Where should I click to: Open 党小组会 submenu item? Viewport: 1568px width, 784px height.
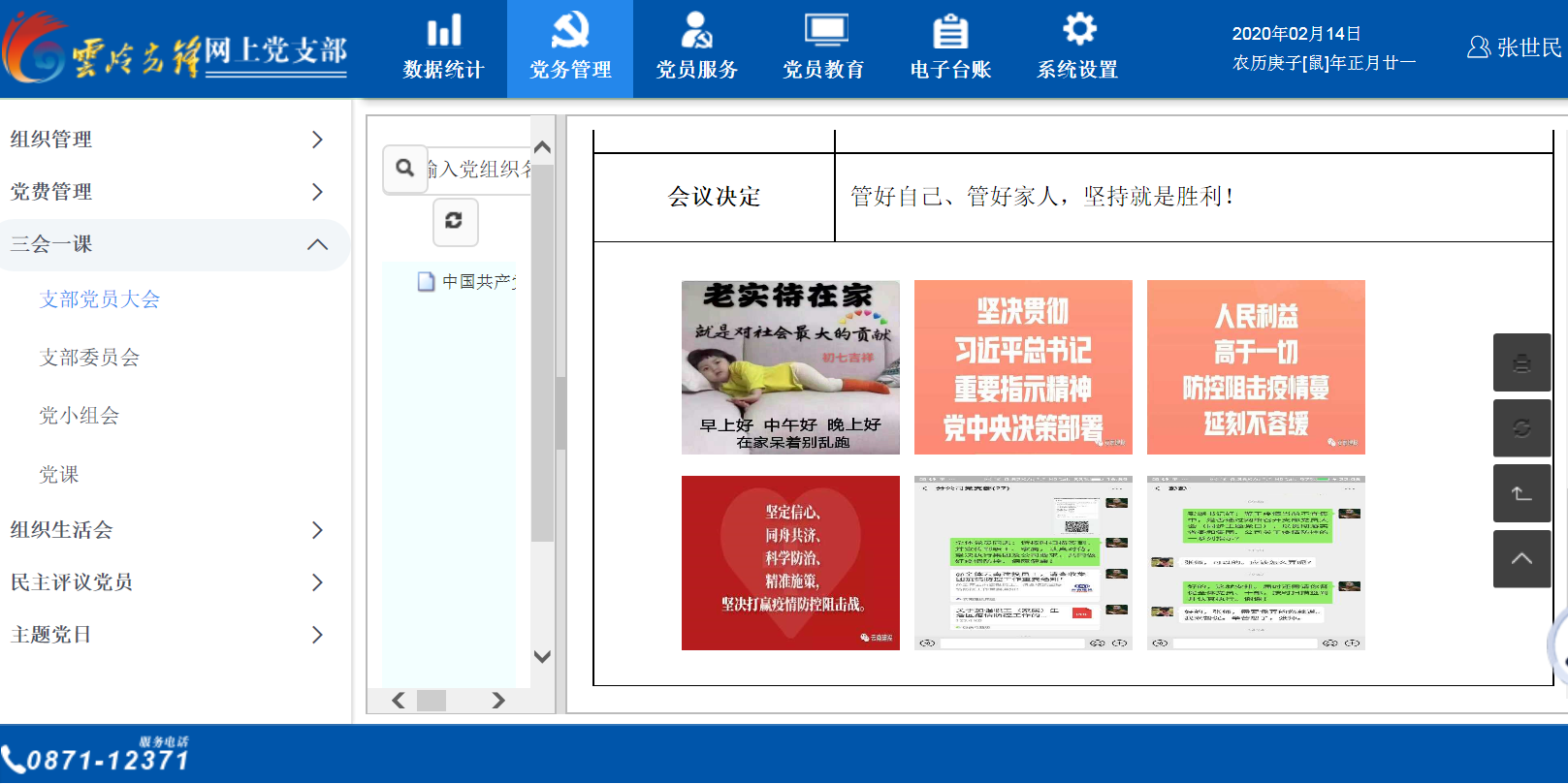click(x=80, y=416)
